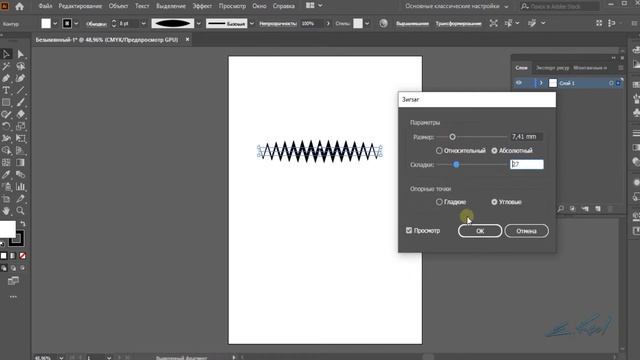
Task: Select the Slice tool
Action: point(20,199)
